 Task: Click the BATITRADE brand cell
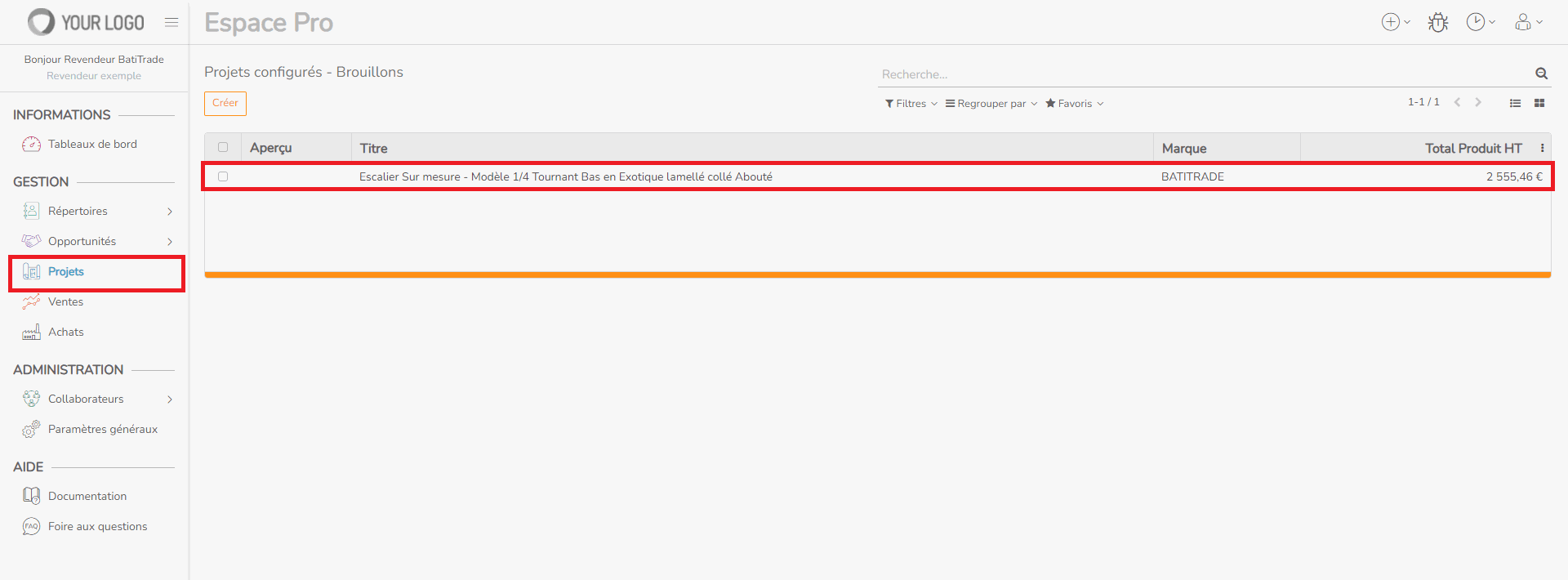(x=1192, y=176)
